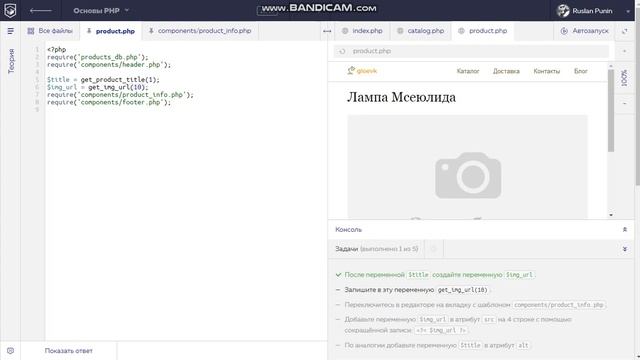This screenshot has width=640, height=360.
Task: Zoom in the preview with the plus button
Action: 624,51
